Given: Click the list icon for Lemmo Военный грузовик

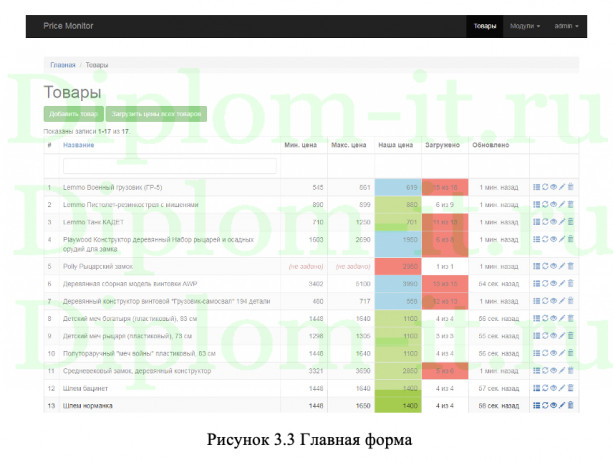Looking at the screenshot, I should (536, 187).
